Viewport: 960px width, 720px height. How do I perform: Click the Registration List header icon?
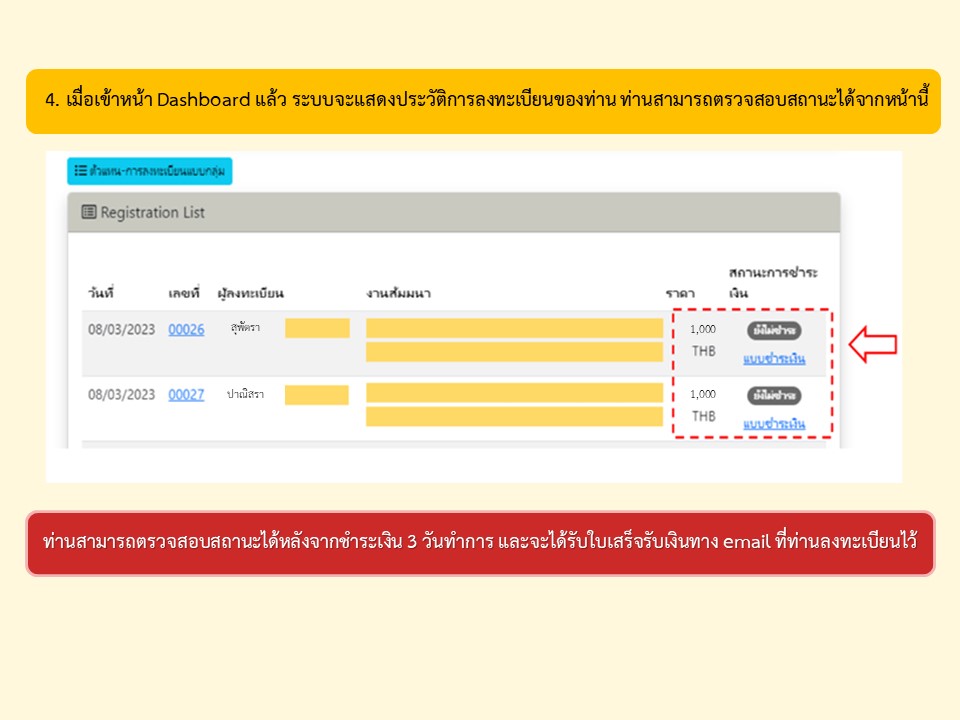click(x=89, y=213)
